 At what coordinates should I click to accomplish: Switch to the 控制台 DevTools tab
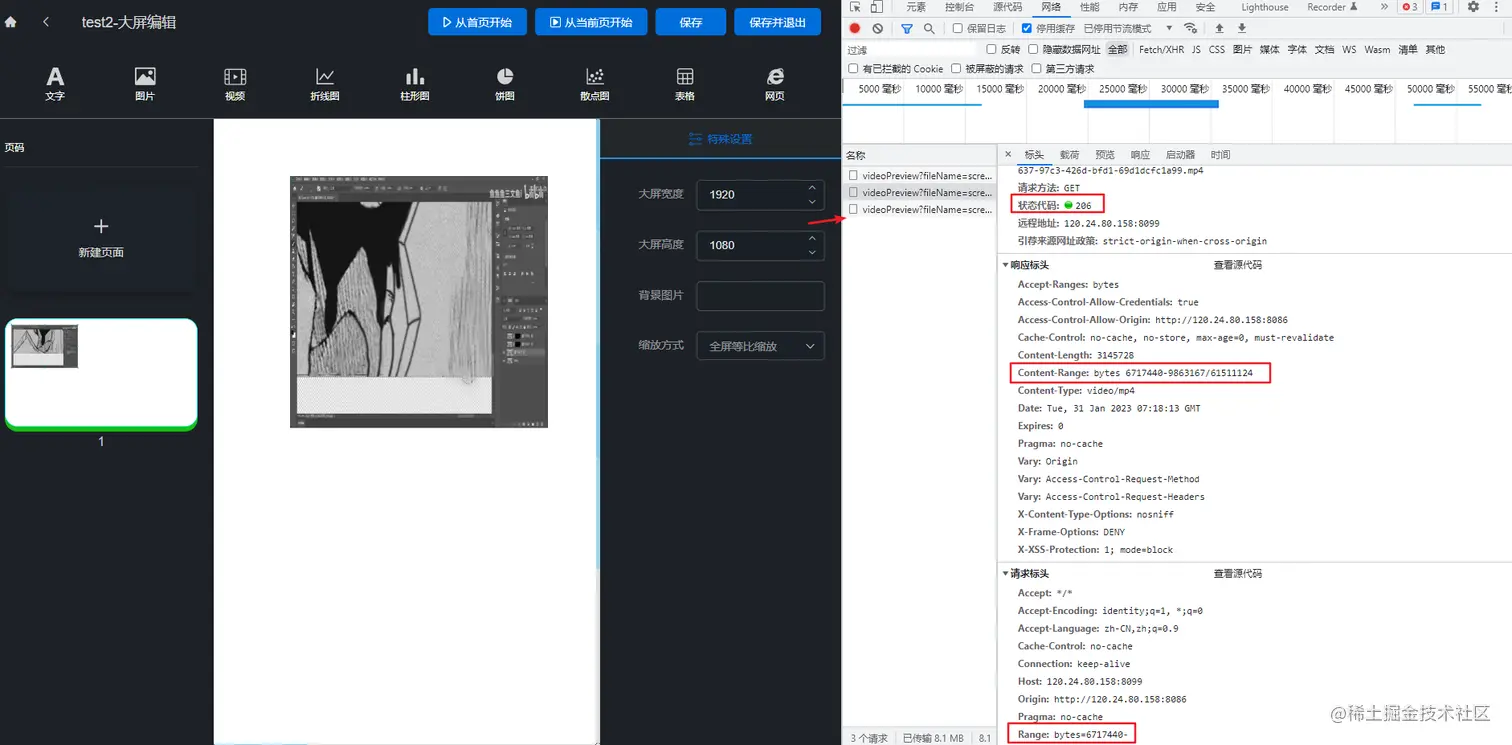pos(960,7)
